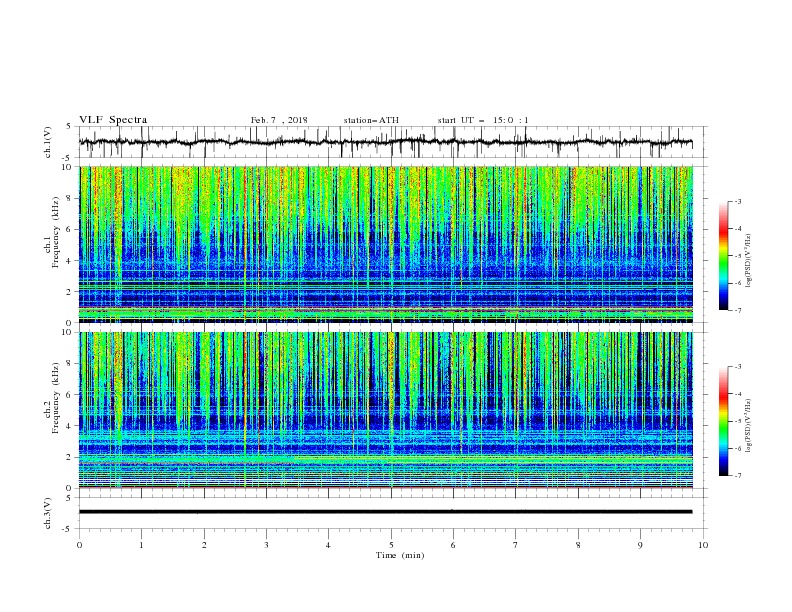The width and height of the screenshot is (792, 612).
Task: Click the '-7' label on ch.2 colorbar
Action: point(737,476)
